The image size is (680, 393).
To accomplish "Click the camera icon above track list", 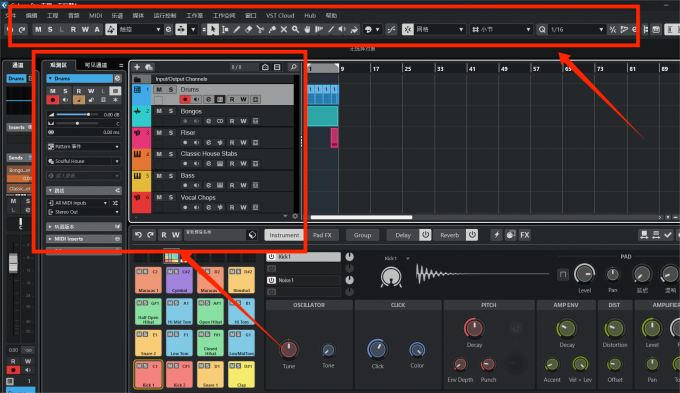I will (265, 67).
